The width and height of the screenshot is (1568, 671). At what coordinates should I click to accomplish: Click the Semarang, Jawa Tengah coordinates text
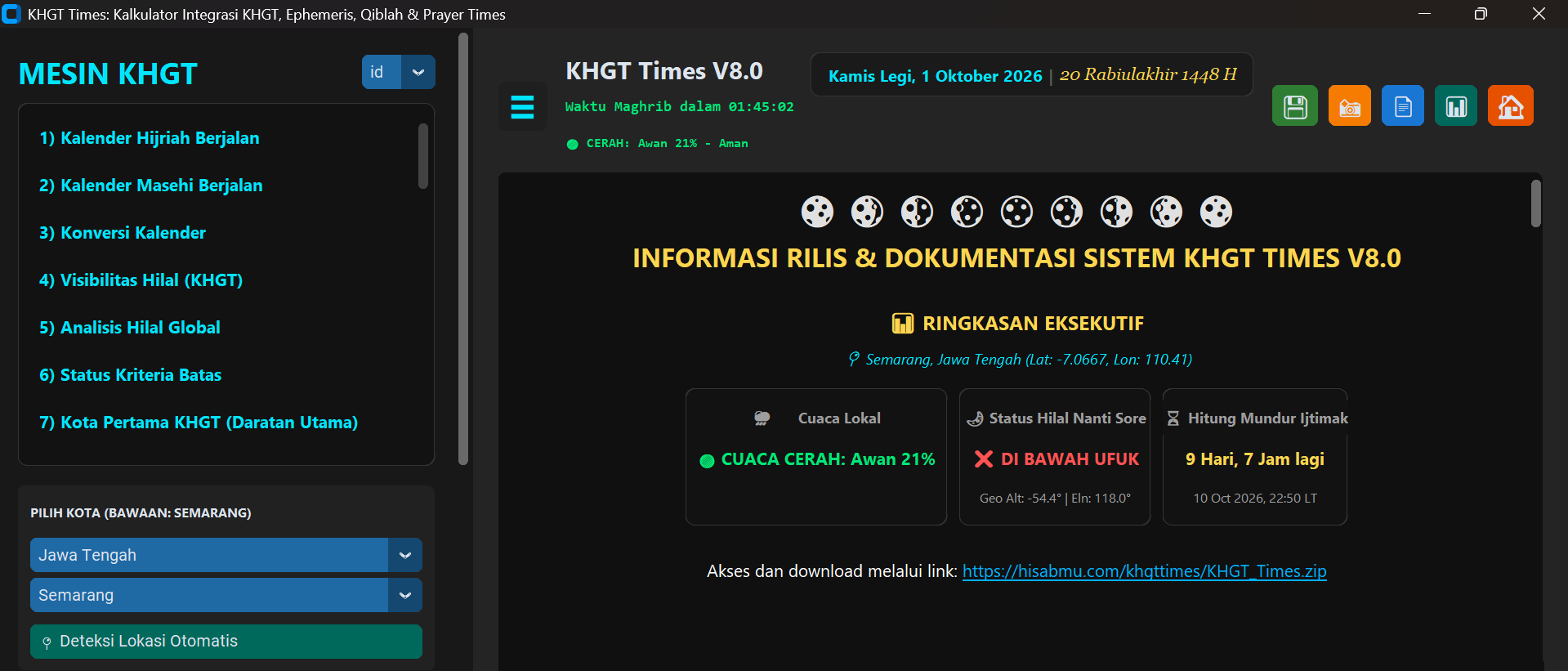point(1029,360)
